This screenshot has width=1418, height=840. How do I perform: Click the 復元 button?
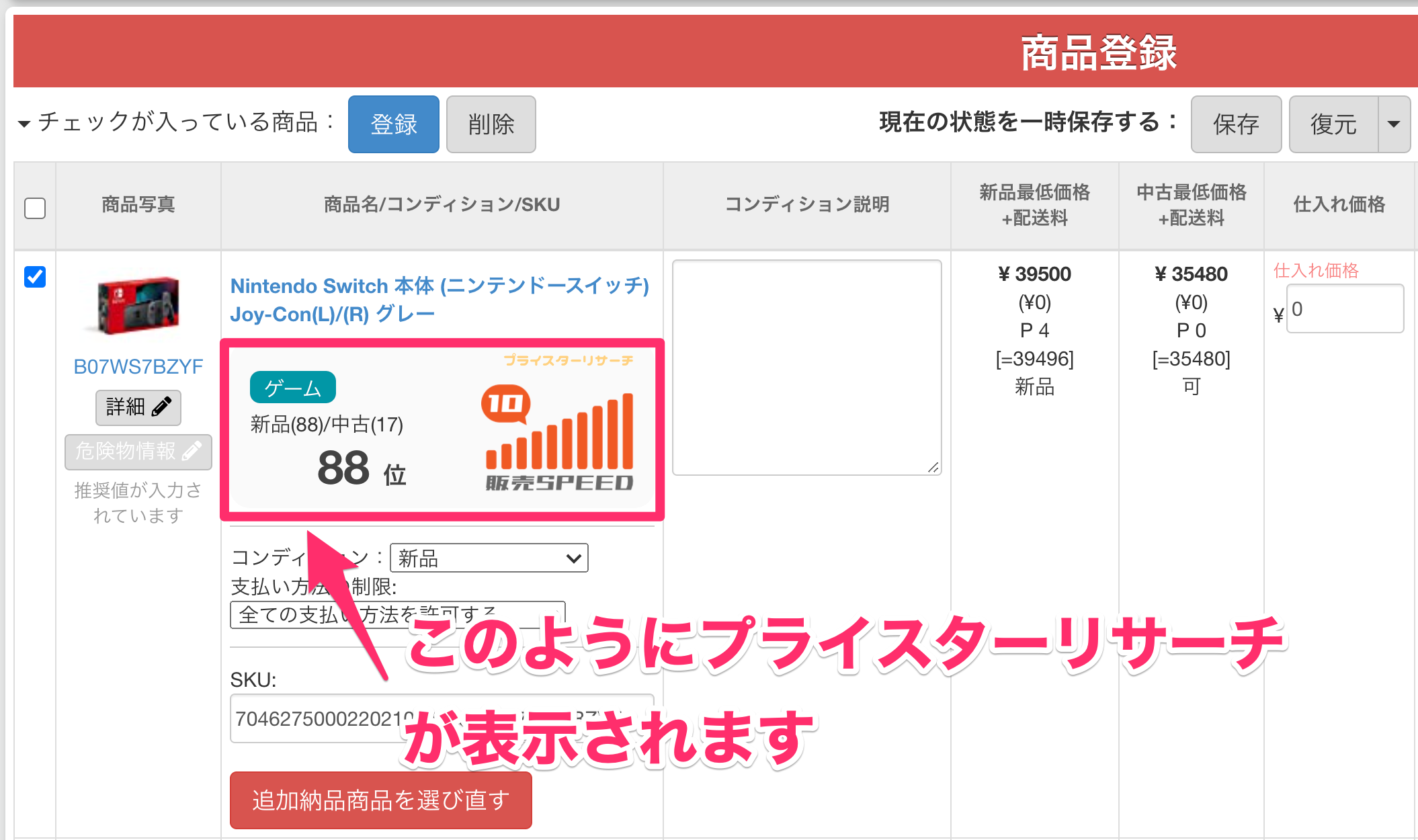click(x=1333, y=124)
